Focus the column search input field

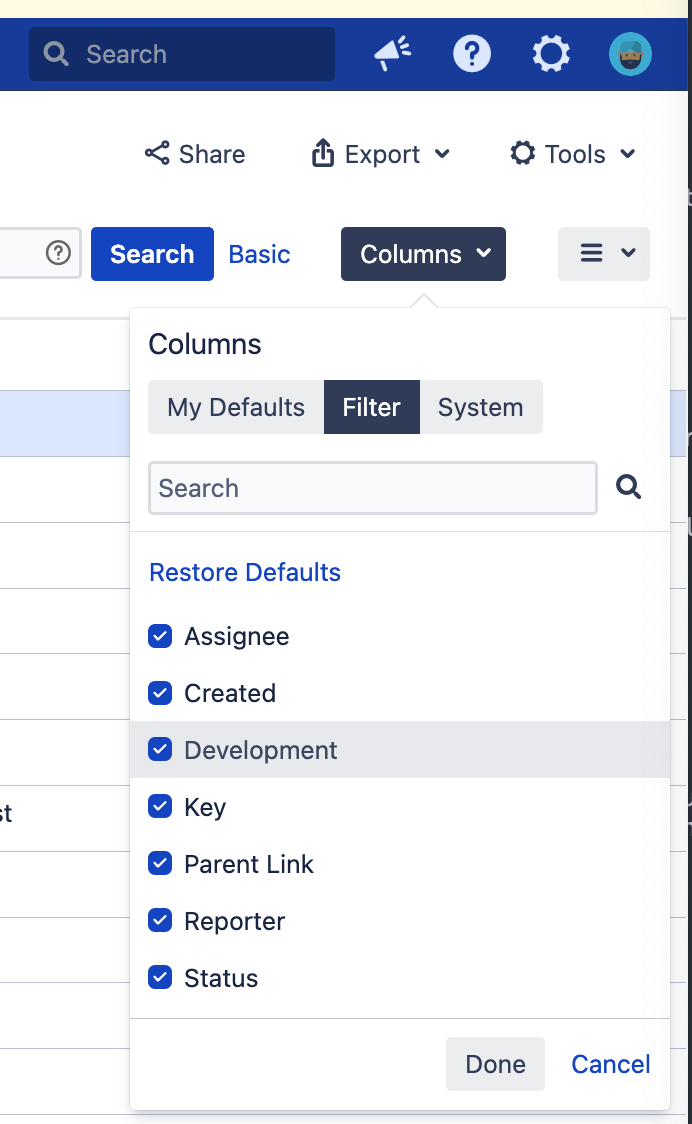tap(373, 488)
